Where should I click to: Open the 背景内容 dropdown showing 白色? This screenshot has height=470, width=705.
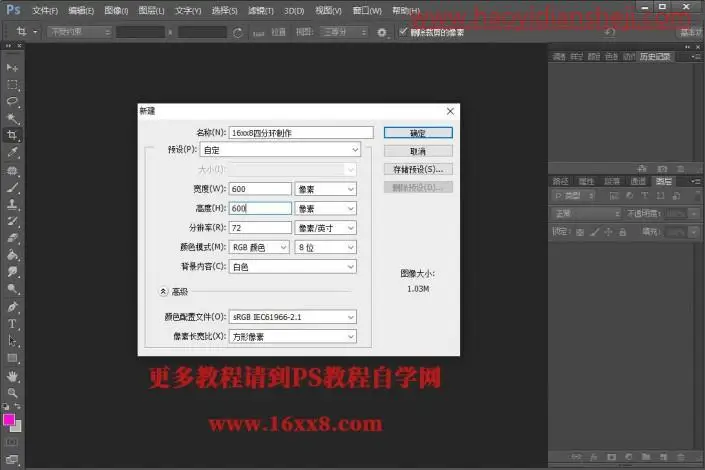click(x=293, y=267)
